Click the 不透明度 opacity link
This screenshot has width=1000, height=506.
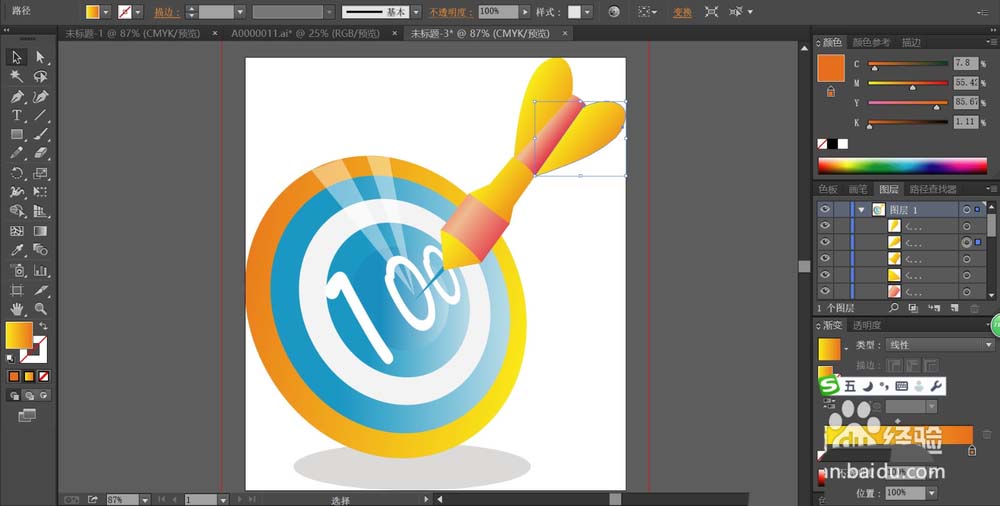click(451, 12)
